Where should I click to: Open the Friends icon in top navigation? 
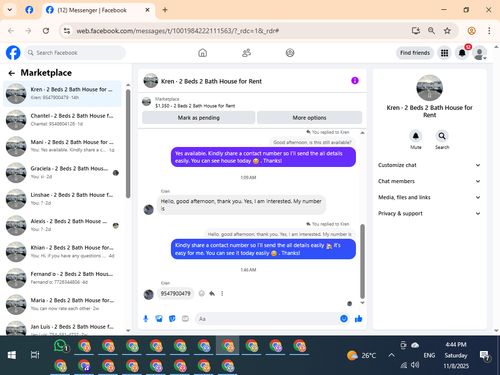coord(246,53)
